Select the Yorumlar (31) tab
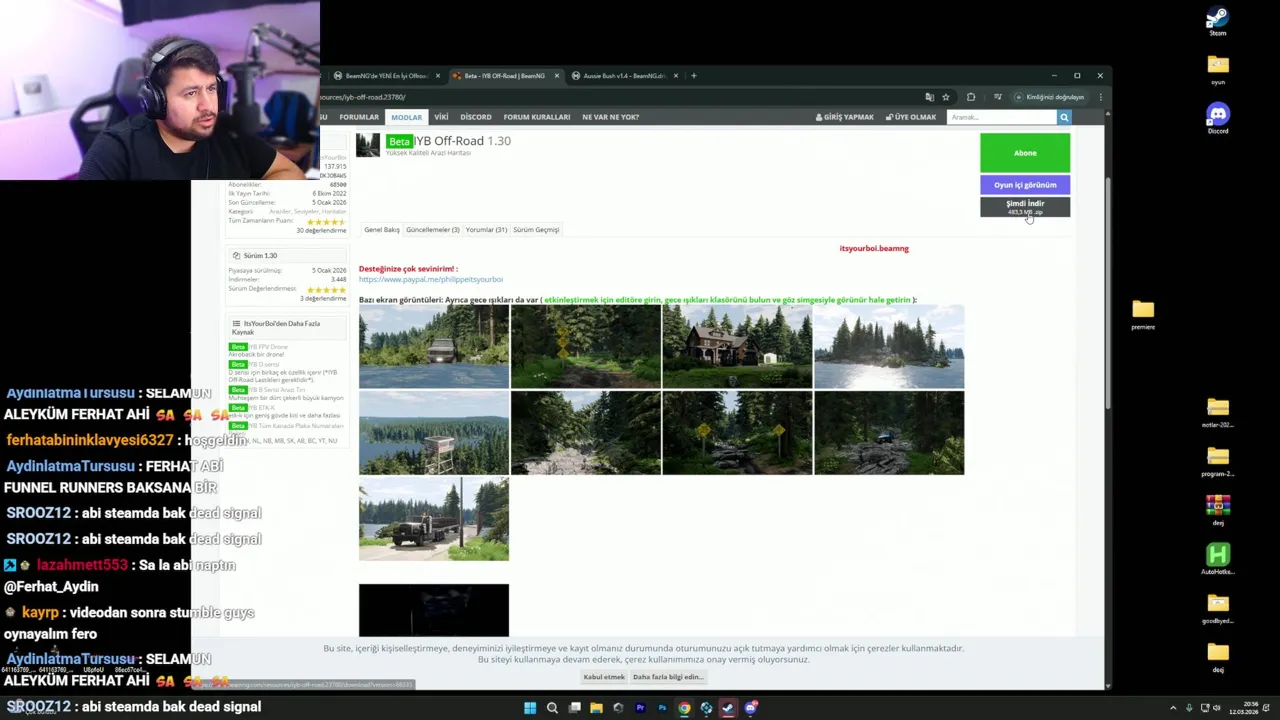The width and height of the screenshot is (1280, 720). pos(487,230)
